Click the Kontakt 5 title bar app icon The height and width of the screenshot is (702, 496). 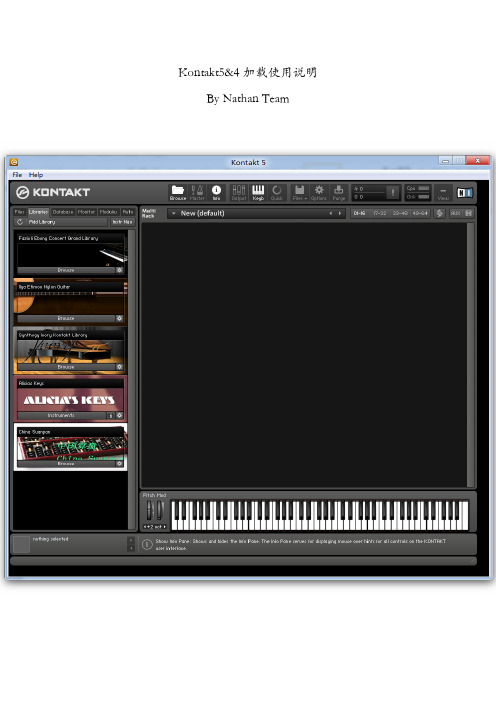pos(14,162)
